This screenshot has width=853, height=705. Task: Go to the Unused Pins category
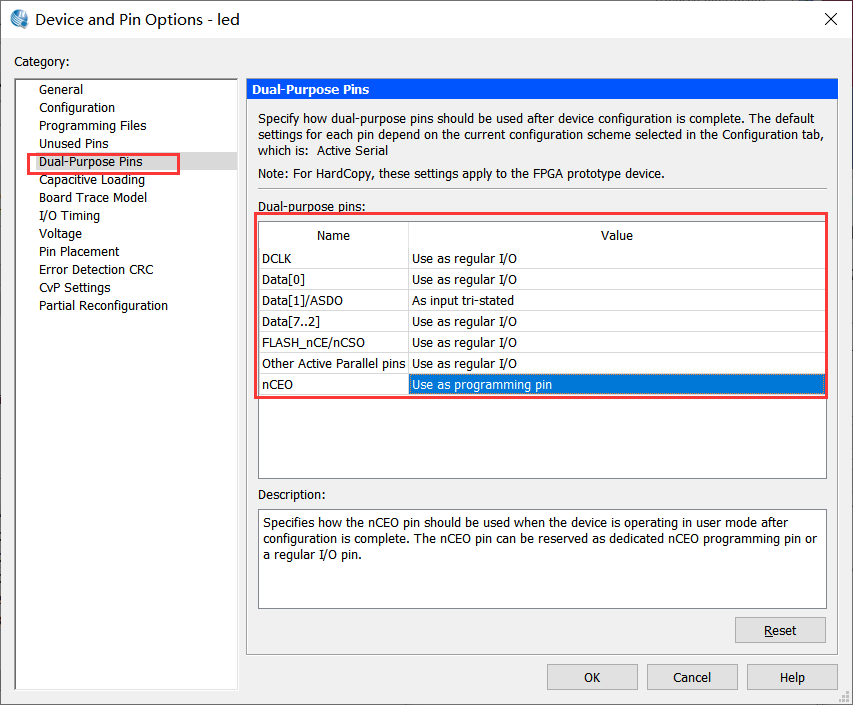tap(73, 144)
